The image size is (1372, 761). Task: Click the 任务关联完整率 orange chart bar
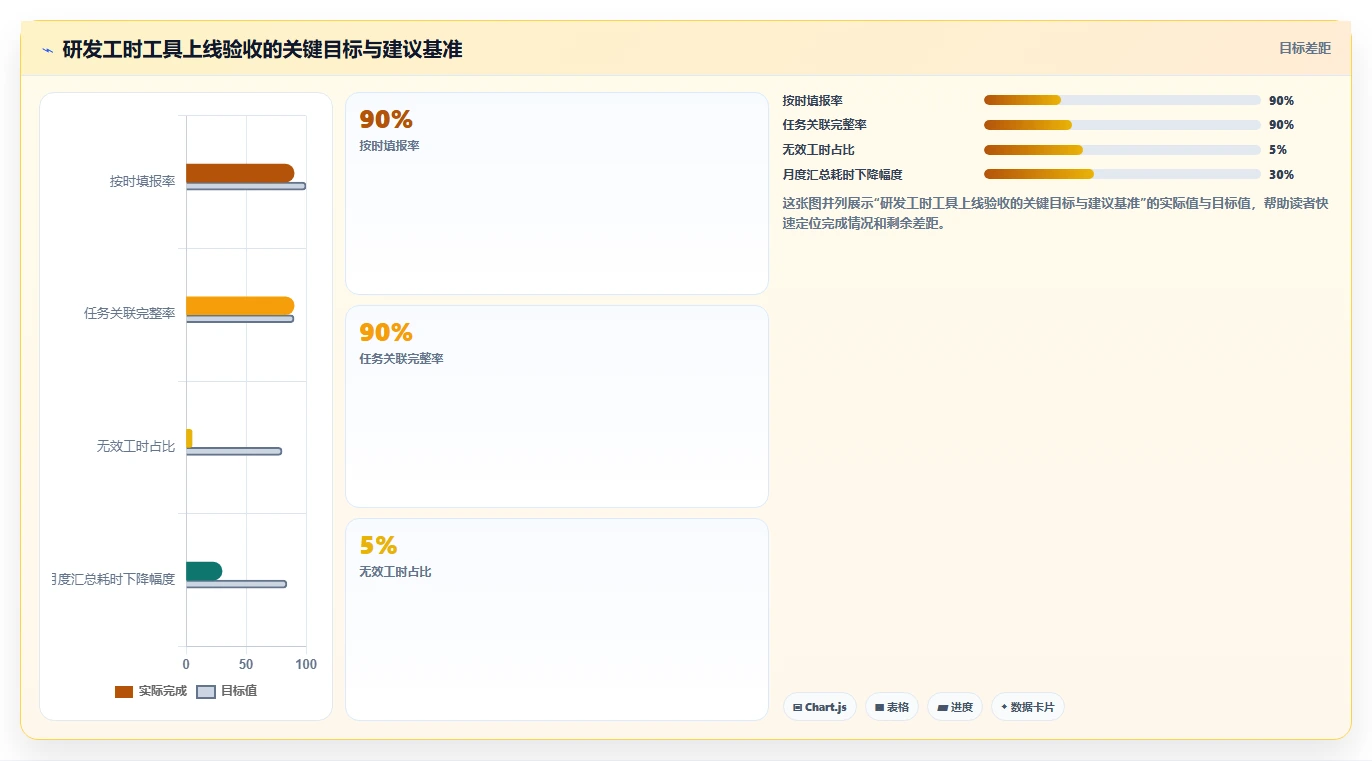coord(240,306)
